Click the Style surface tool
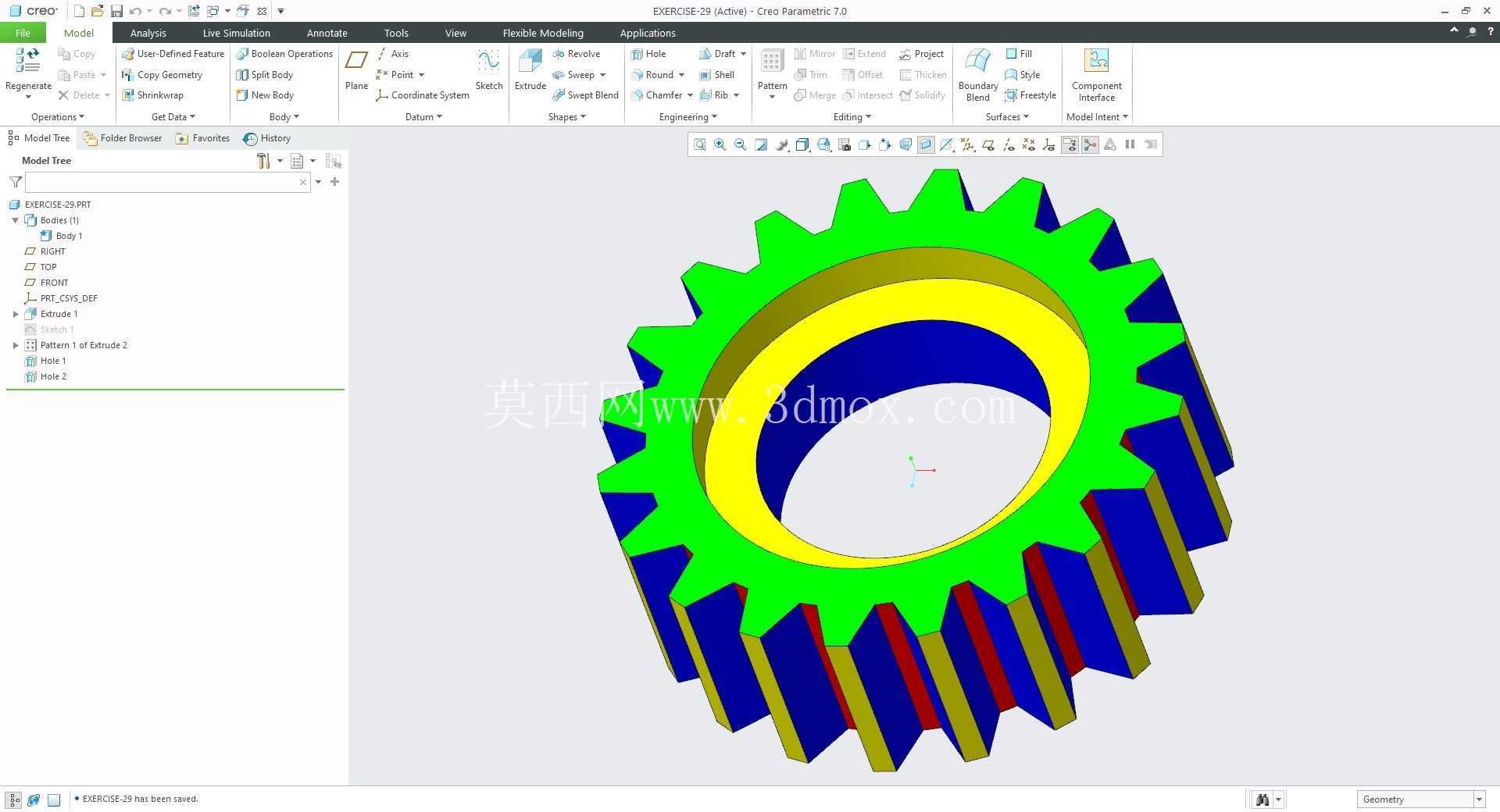The image size is (1500, 812). click(1022, 75)
